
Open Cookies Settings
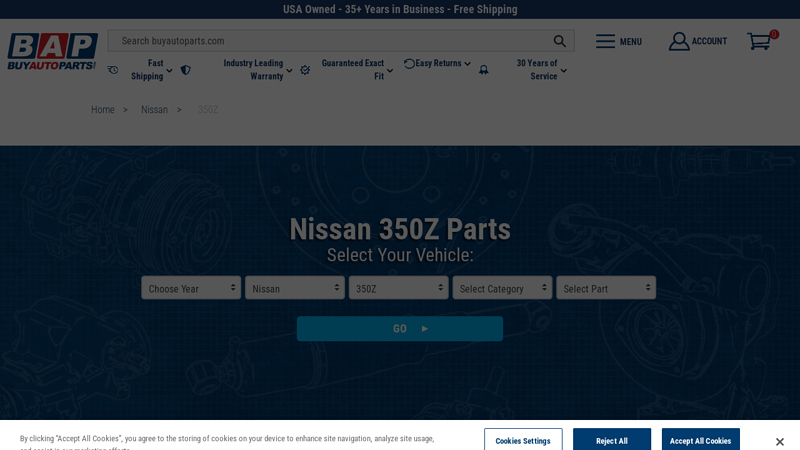(523, 440)
